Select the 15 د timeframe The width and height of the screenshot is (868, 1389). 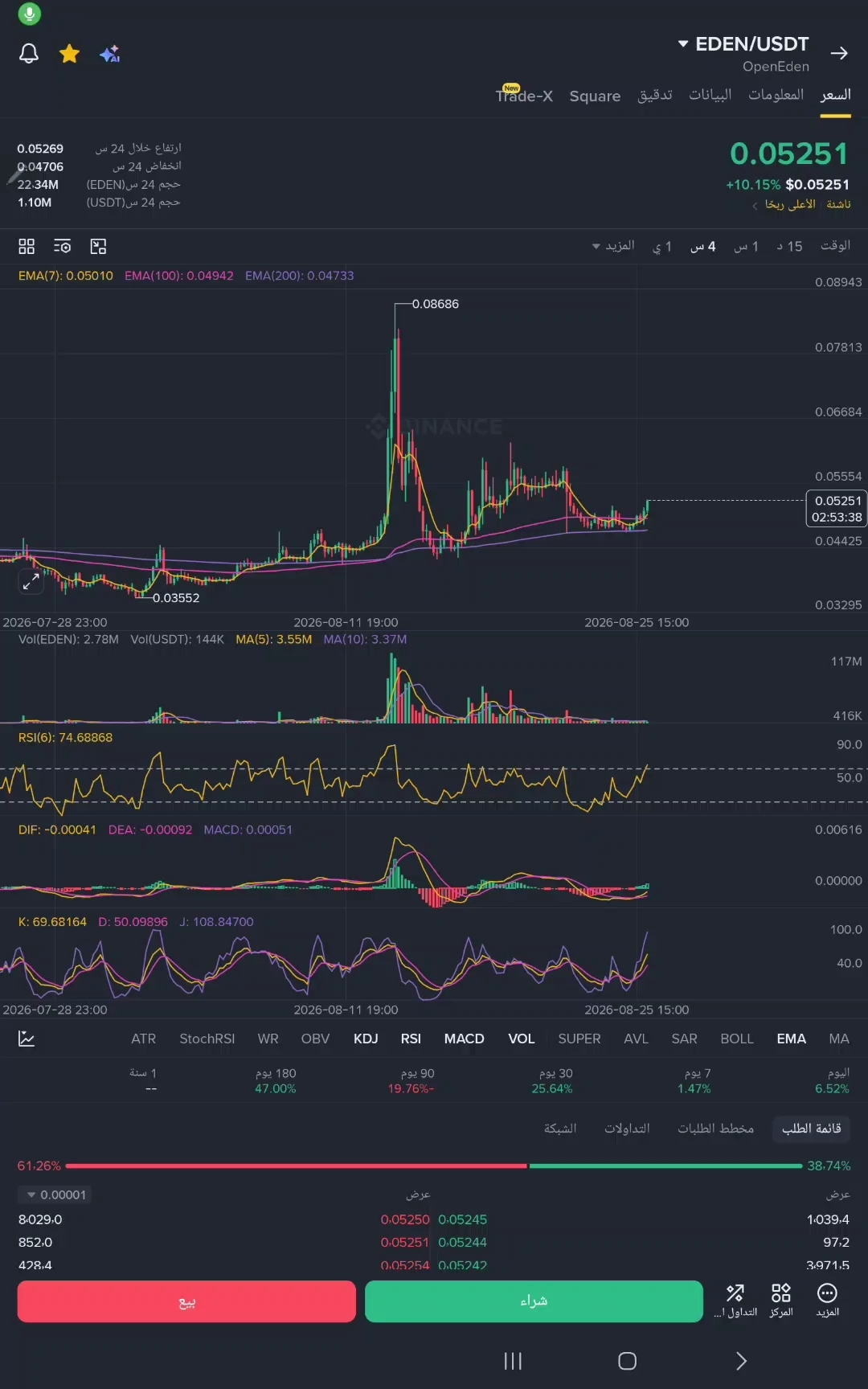789,246
